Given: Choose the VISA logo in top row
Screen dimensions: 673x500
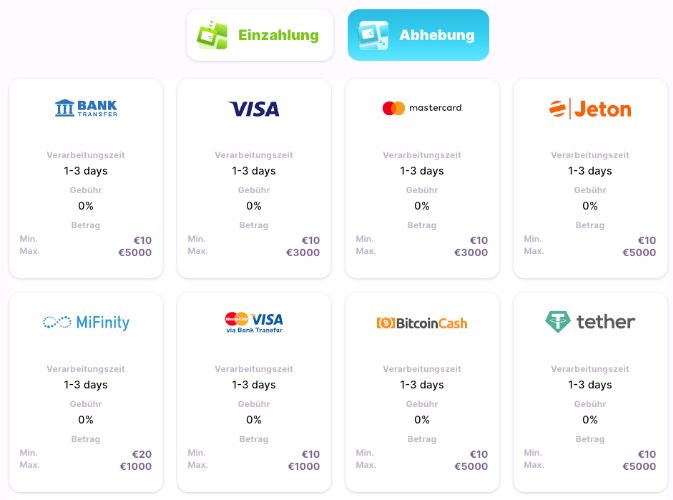Looking at the screenshot, I should (254, 109).
